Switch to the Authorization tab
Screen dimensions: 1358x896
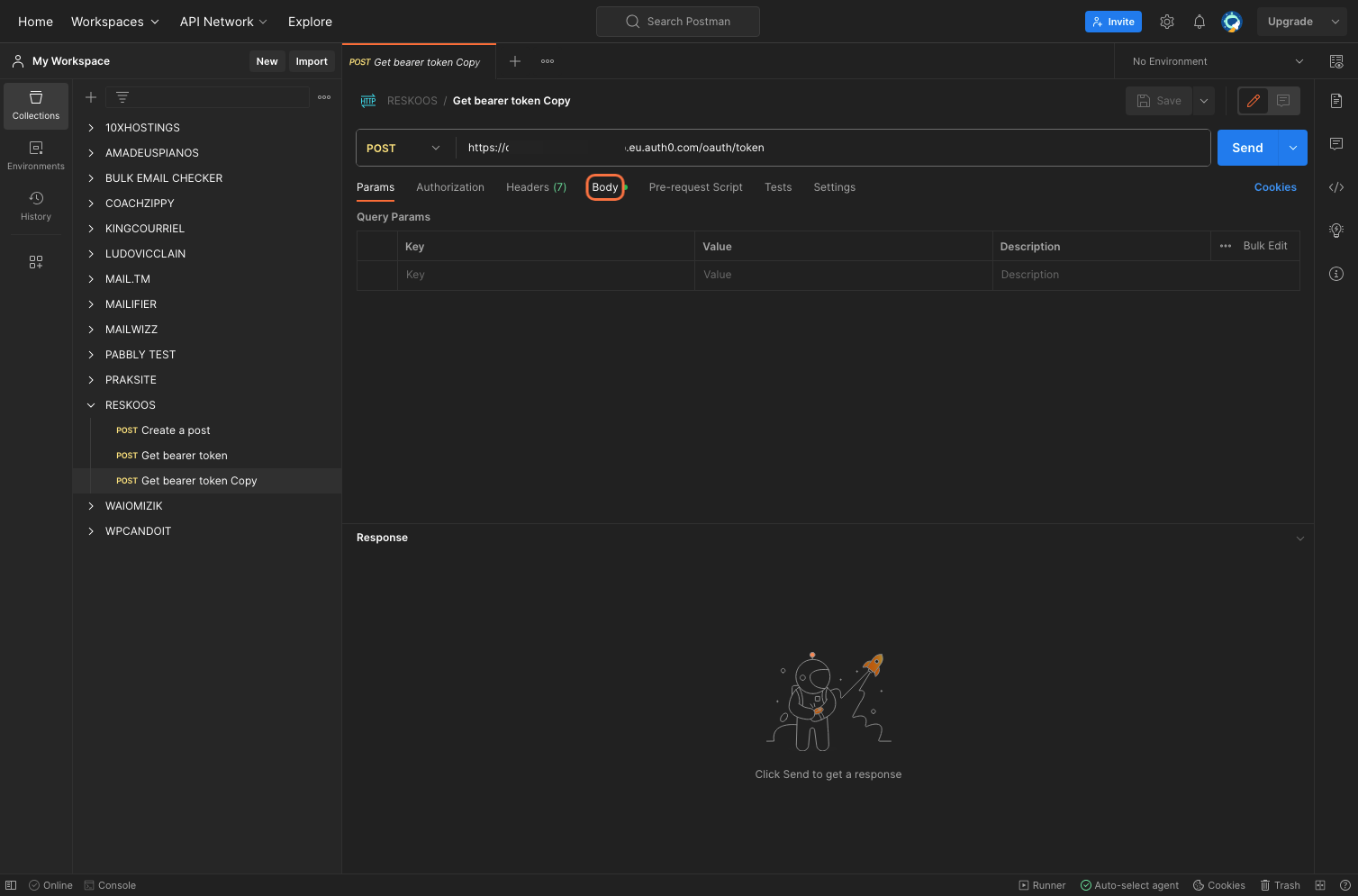click(x=450, y=187)
